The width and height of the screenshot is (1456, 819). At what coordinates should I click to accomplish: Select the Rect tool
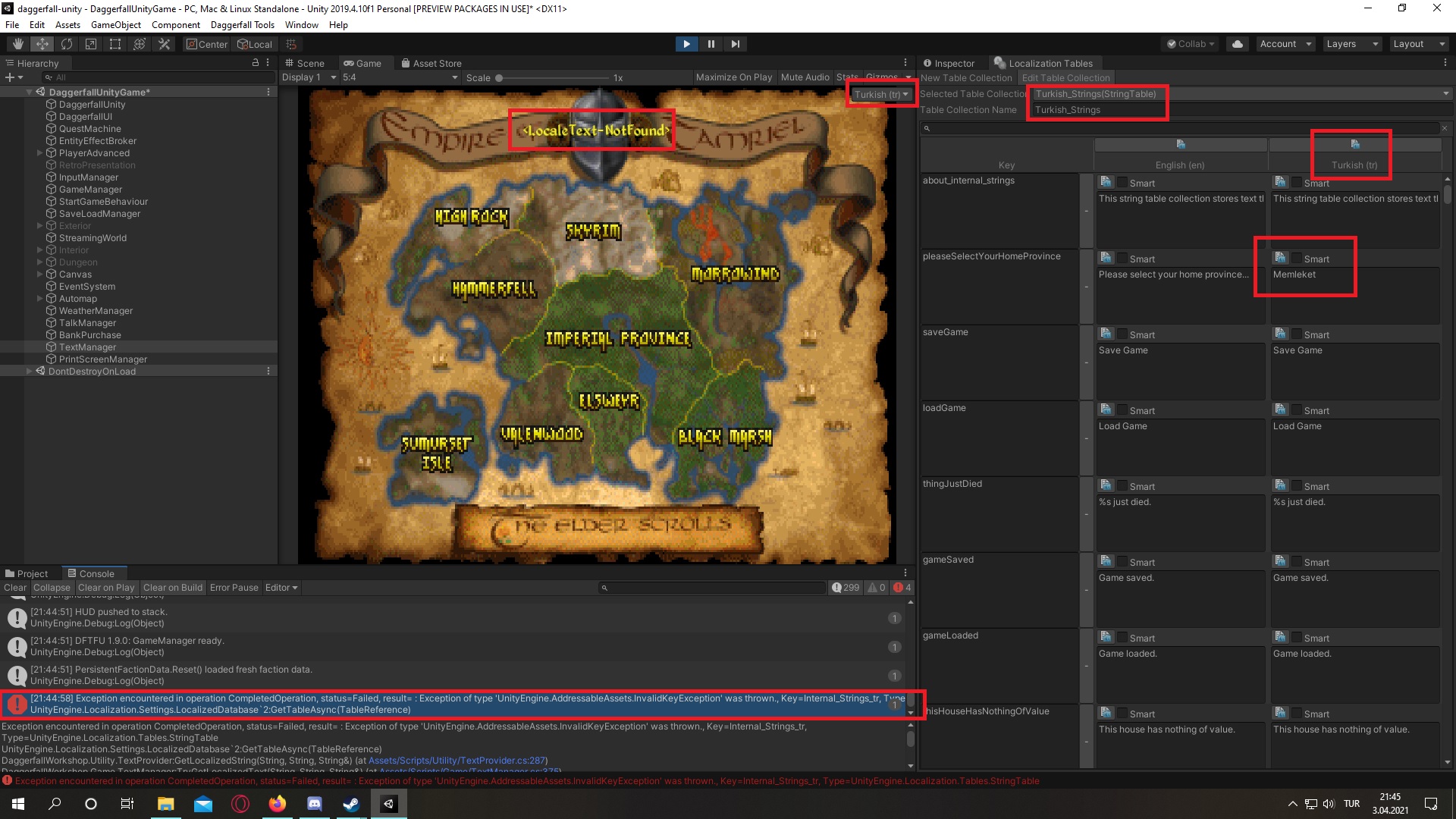point(115,44)
